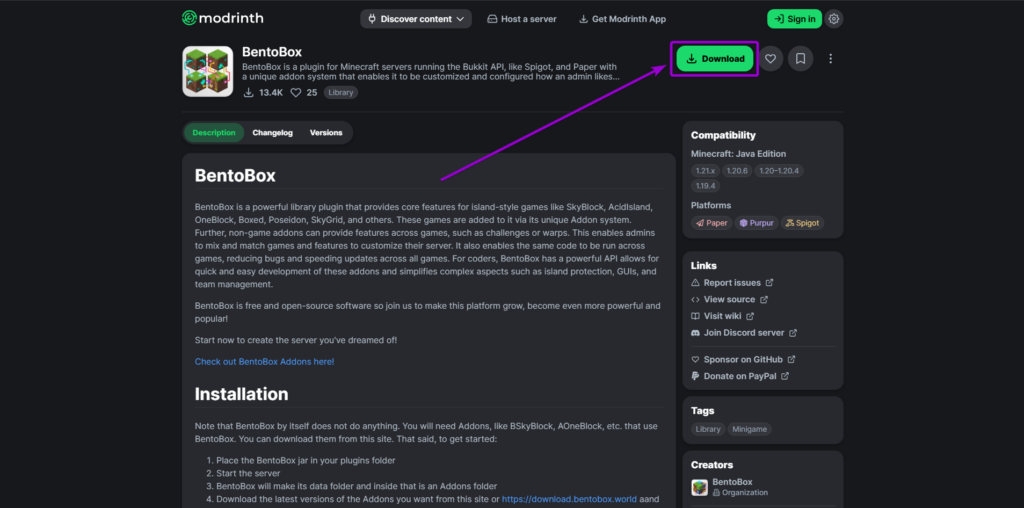
Task: Select the 1.20–1.20.4 version tag
Action: pyautogui.click(x=779, y=170)
